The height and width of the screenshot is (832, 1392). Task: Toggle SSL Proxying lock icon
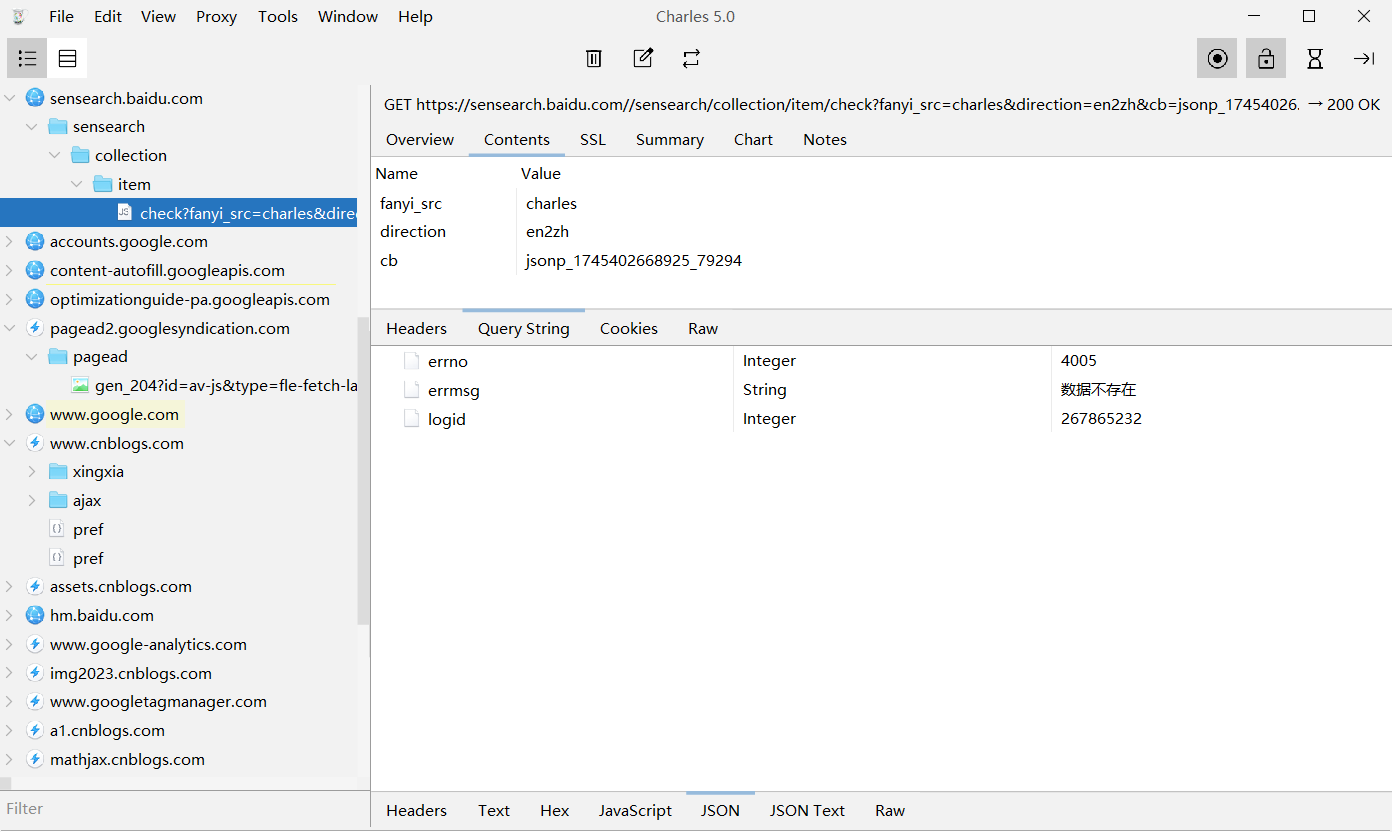pos(1266,59)
